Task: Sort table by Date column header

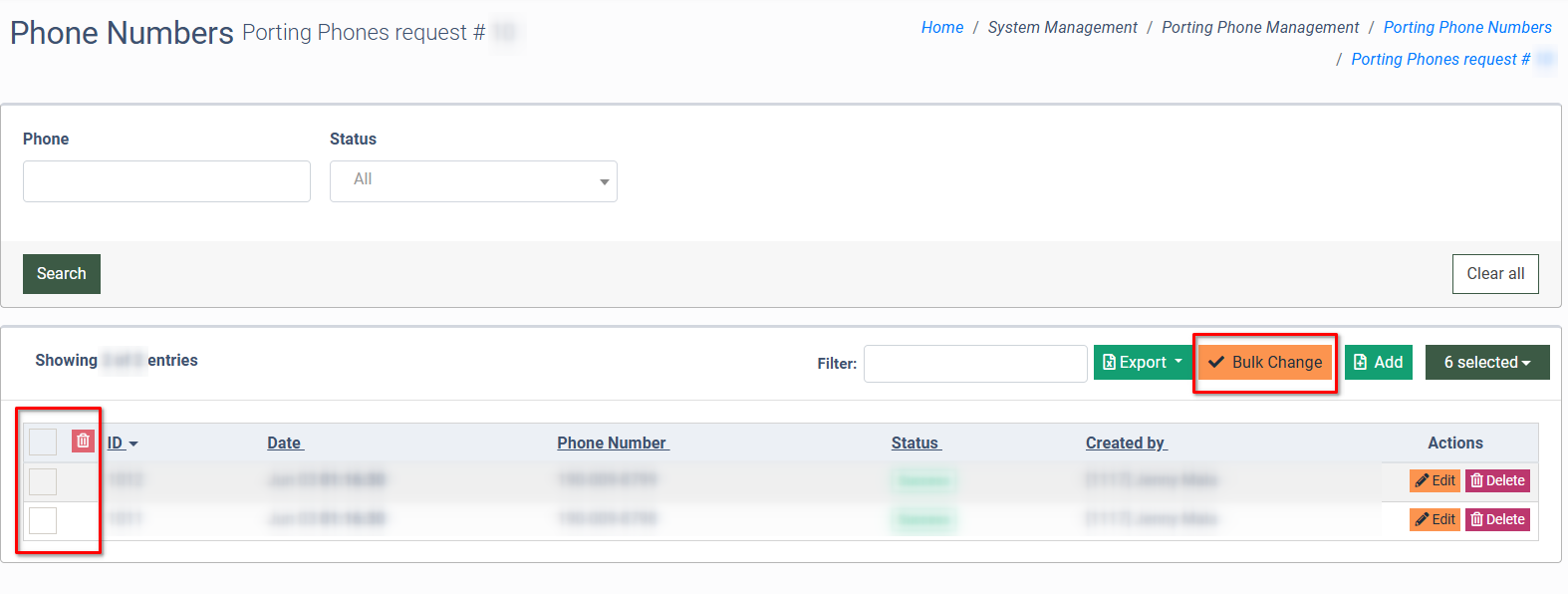Action: [x=284, y=444]
